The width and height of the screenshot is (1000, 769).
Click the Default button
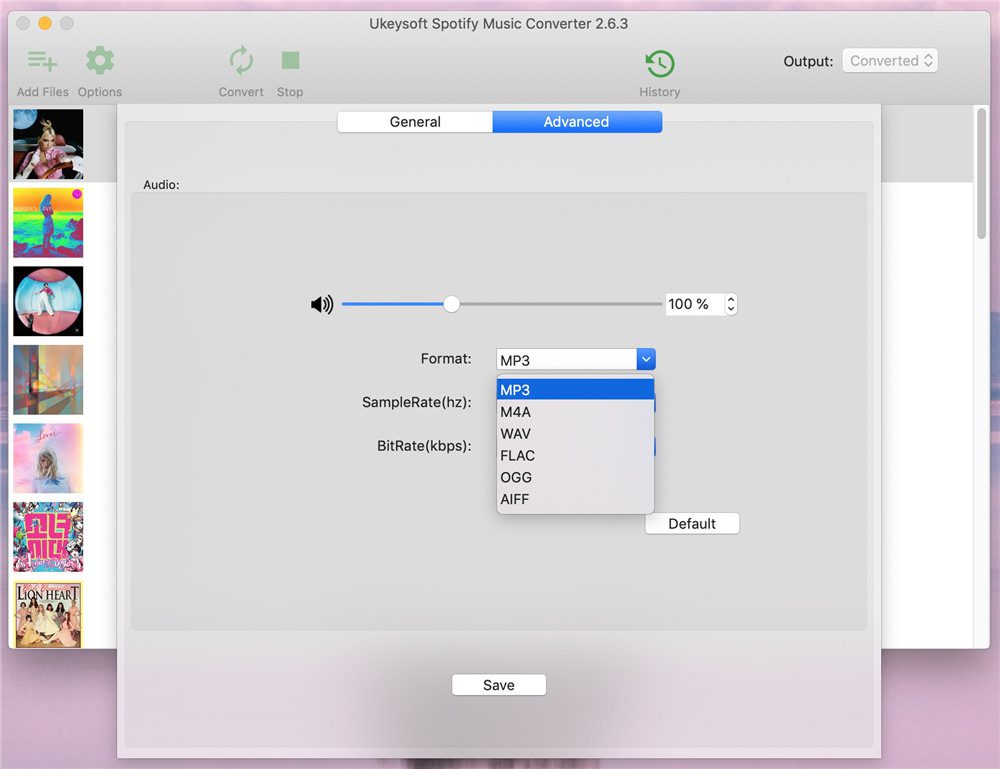[692, 524]
